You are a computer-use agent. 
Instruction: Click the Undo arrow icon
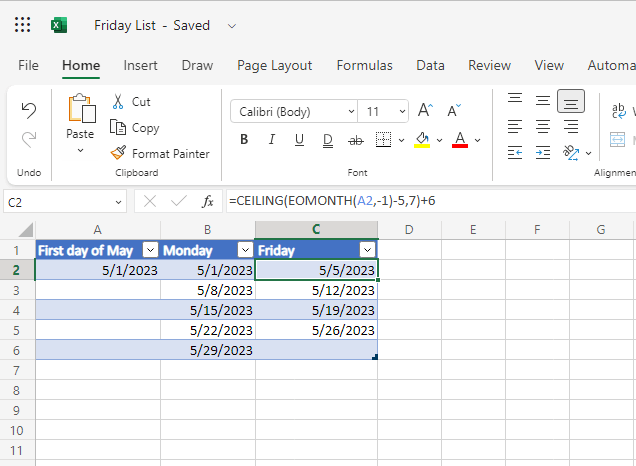tap(29, 110)
